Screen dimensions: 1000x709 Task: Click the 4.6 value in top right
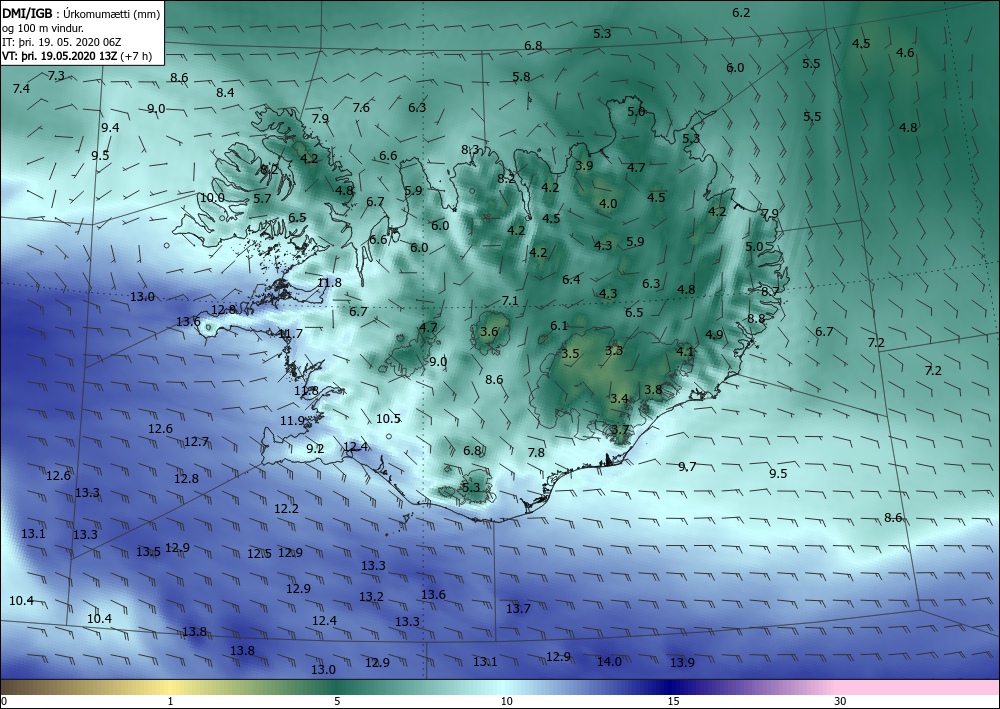906,52
